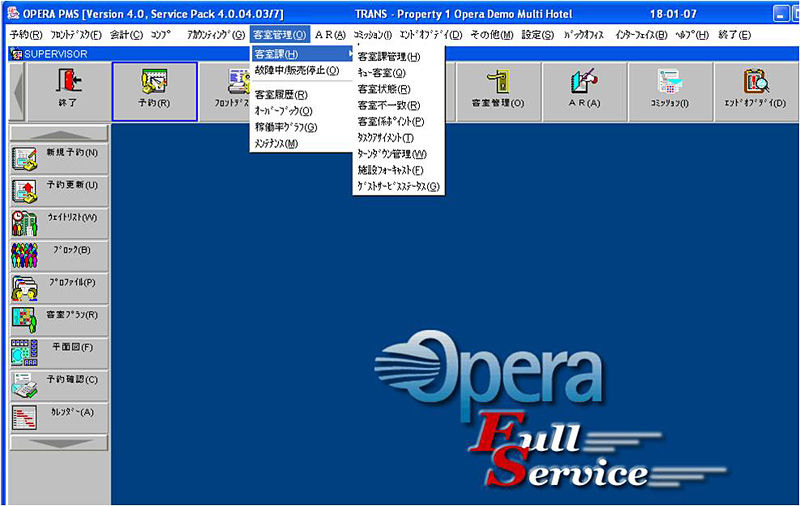Open the 客室管理(O) menu bar item

pyautogui.click(x=280, y=35)
